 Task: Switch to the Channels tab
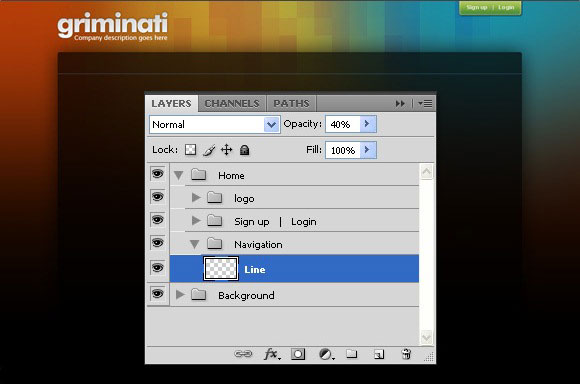232,103
